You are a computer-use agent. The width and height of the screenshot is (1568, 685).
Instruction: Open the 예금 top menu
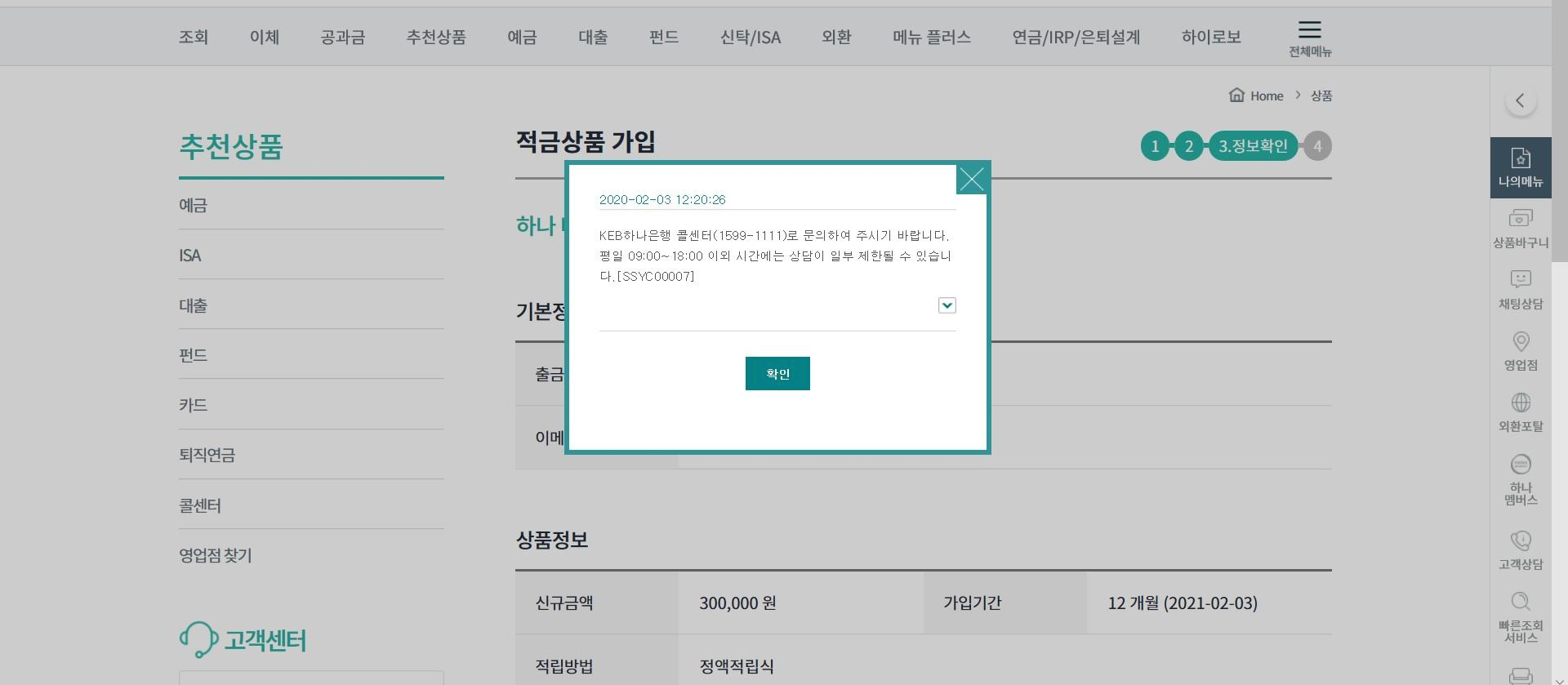(x=522, y=37)
